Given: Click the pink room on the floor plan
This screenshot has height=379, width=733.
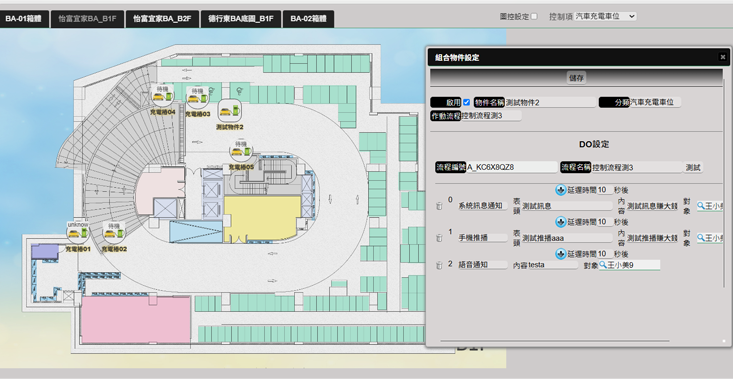Looking at the screenshot, I should click(135, 320).
